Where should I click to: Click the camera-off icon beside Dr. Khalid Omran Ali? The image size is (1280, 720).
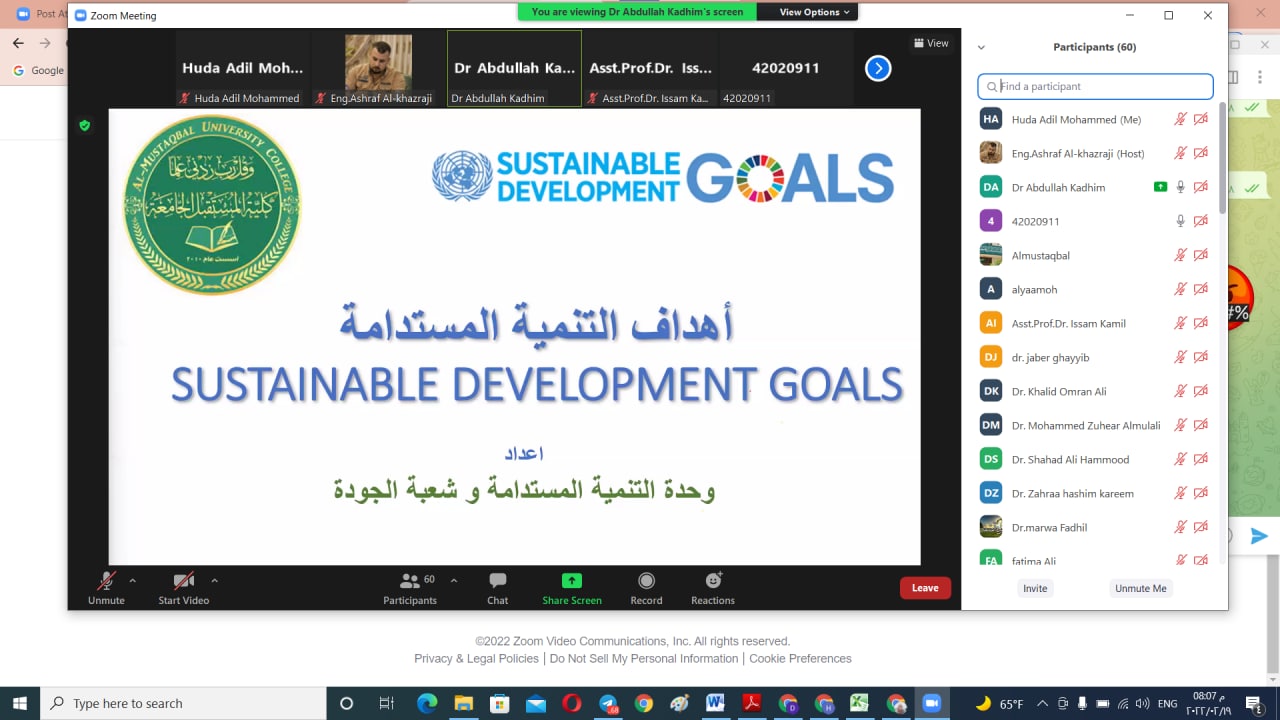point(1200,391)
